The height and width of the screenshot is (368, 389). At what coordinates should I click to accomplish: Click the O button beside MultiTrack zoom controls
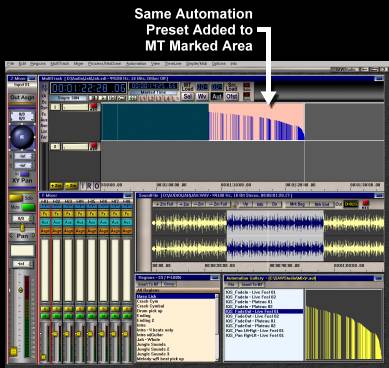point(96,186)
